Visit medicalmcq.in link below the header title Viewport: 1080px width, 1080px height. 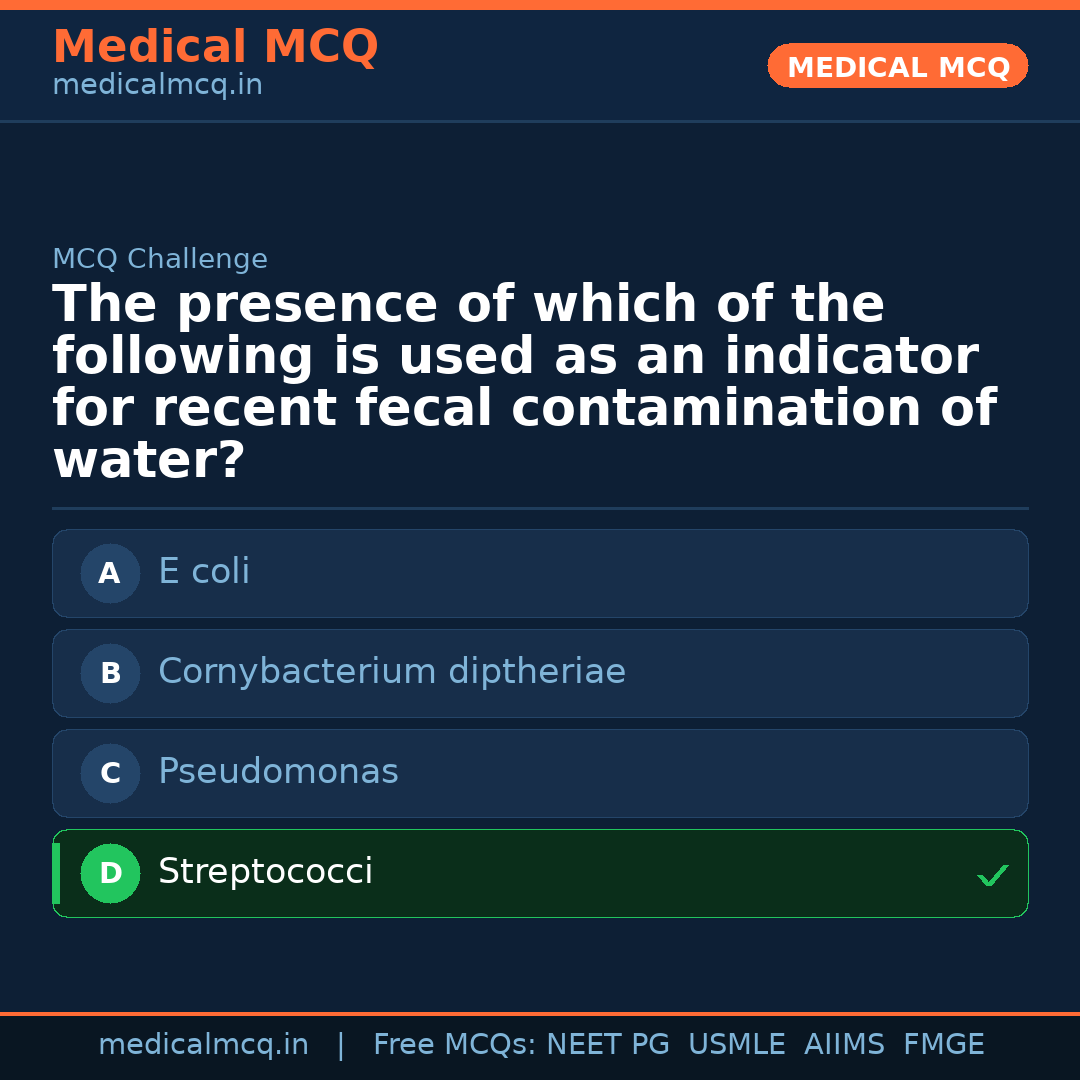tap(157, 86)
